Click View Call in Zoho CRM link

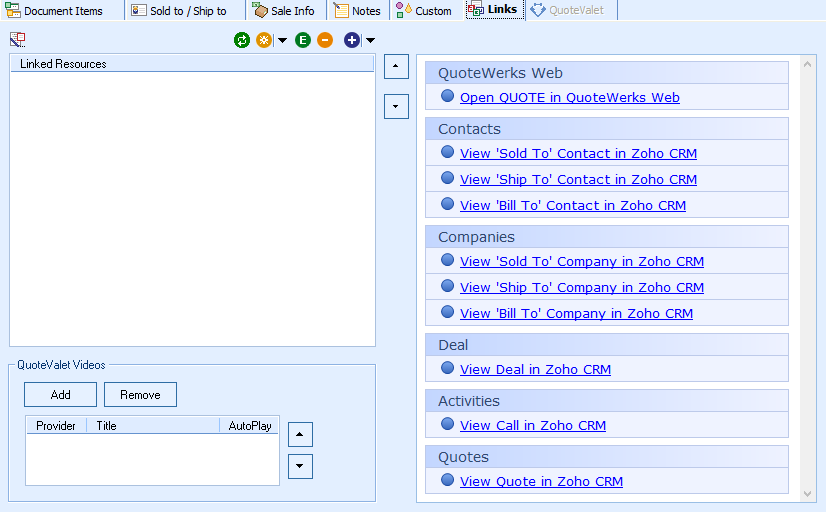click(533, 425)
